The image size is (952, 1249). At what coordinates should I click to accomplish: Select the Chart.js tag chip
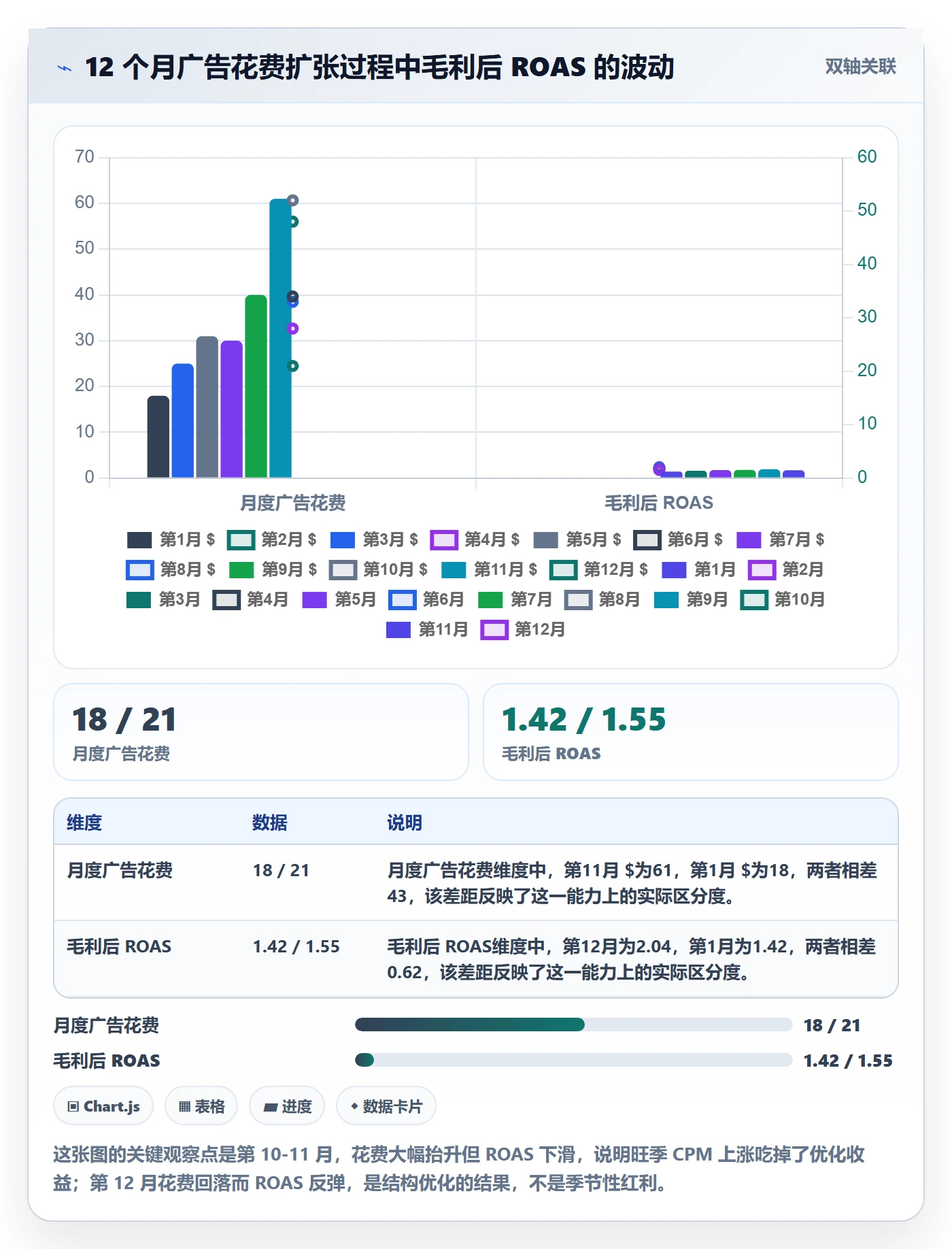(103, 1107)
